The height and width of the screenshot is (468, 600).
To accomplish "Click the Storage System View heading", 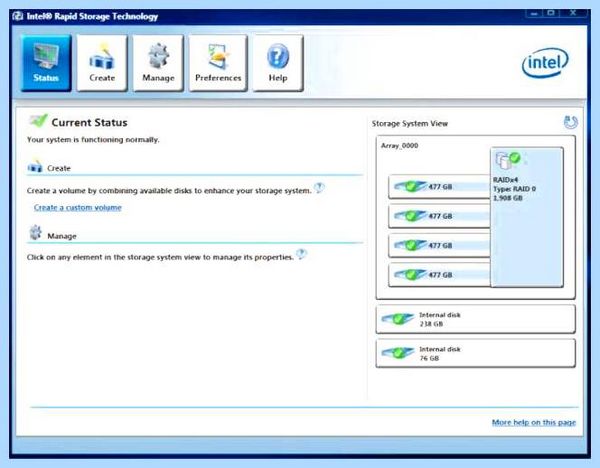I will point(410,124).
